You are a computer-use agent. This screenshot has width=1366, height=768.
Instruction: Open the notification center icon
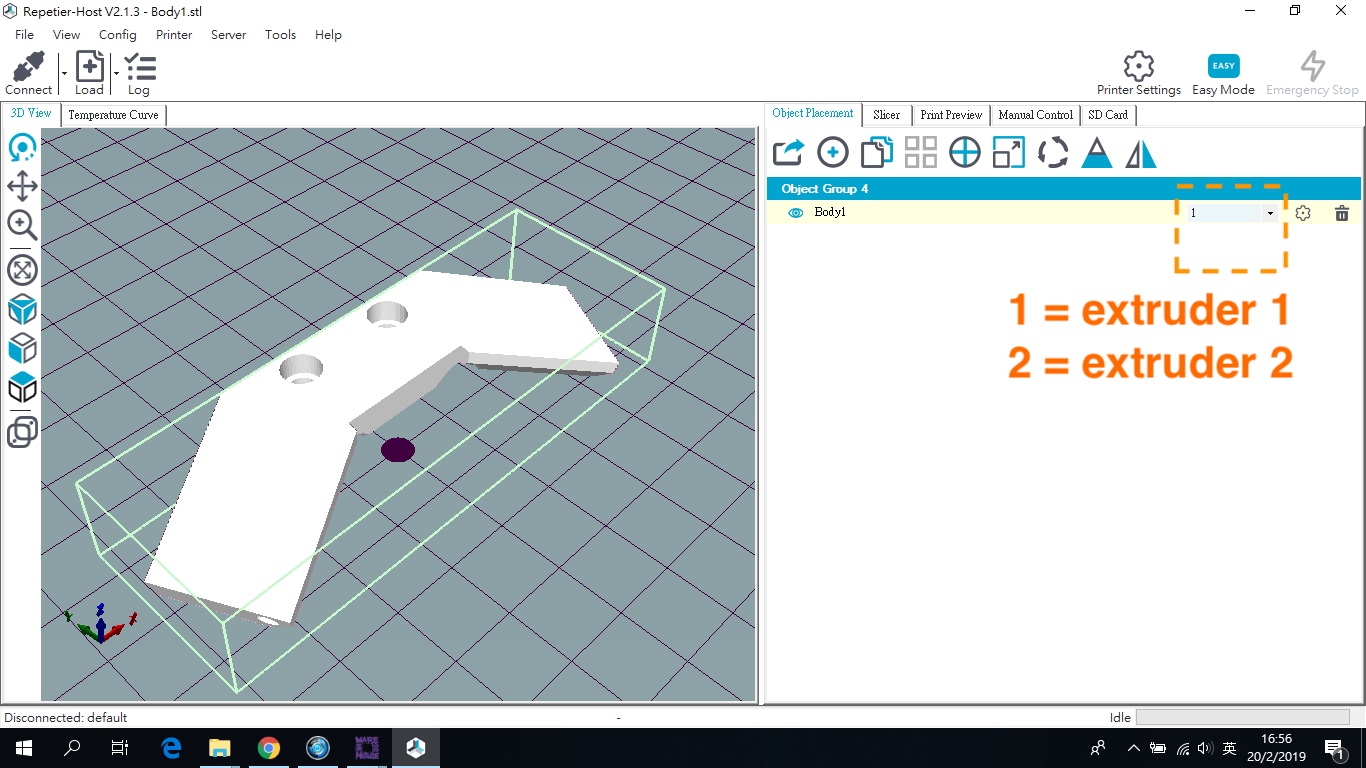[1333, 748]
